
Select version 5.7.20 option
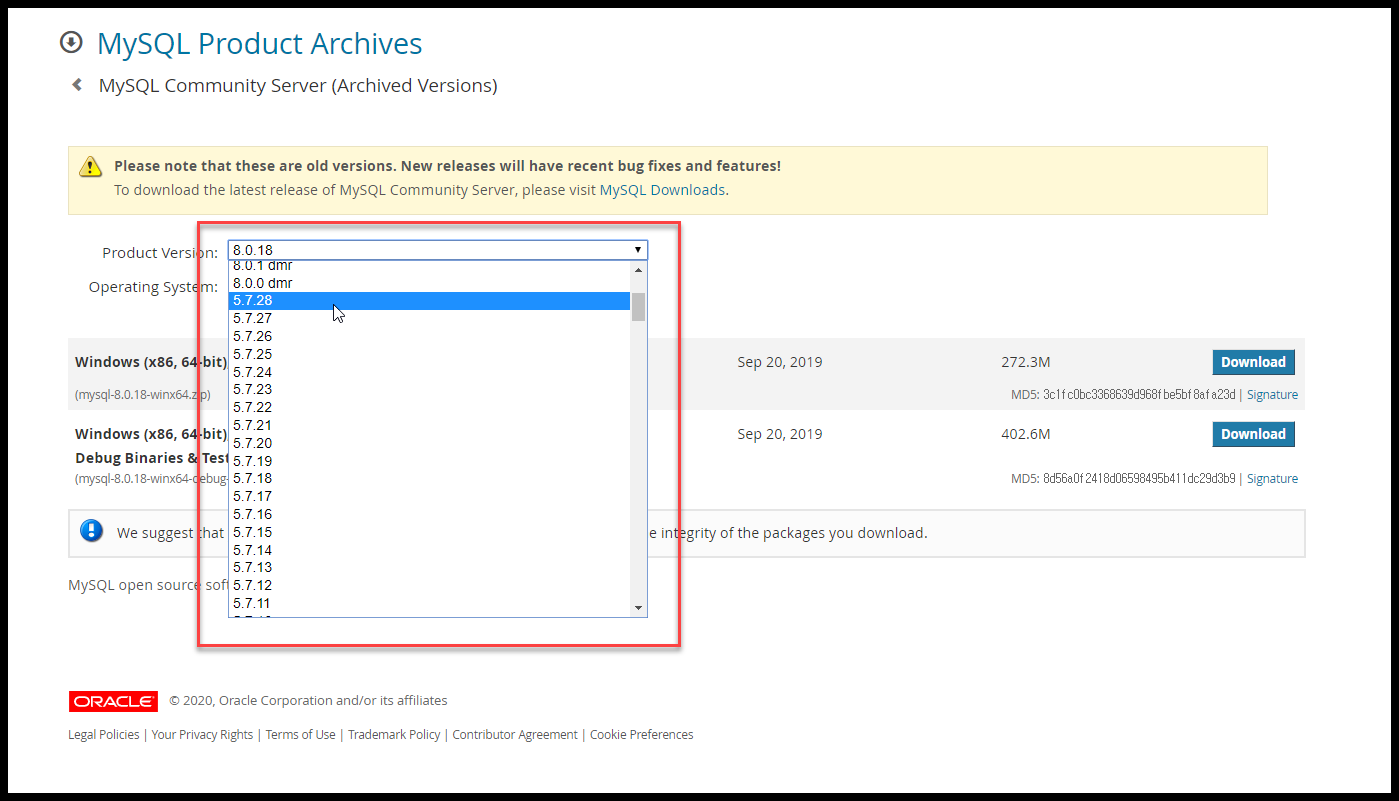pos(429,443)
